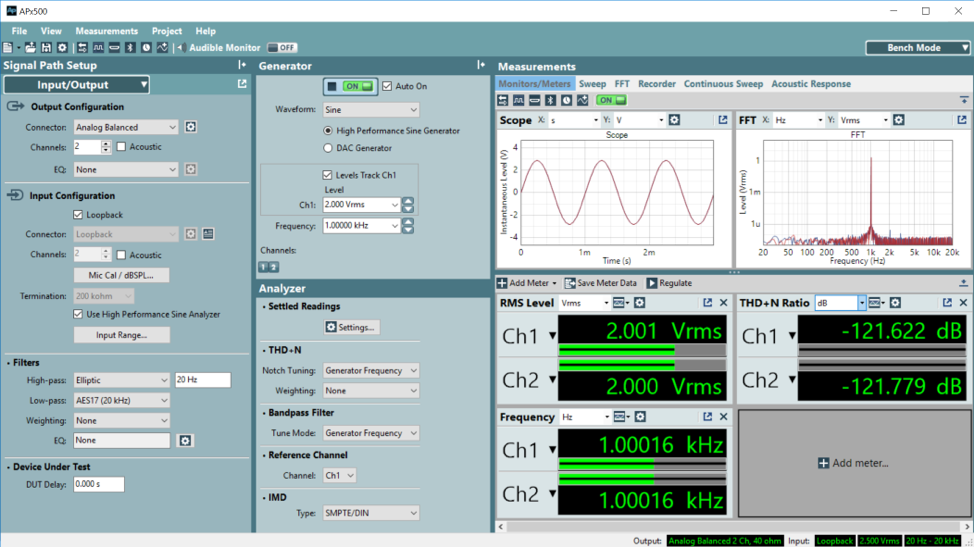Uncheck the Loopback checkbox
The image size is (974, 547).
pyautogui.click(x=79, y=214)
